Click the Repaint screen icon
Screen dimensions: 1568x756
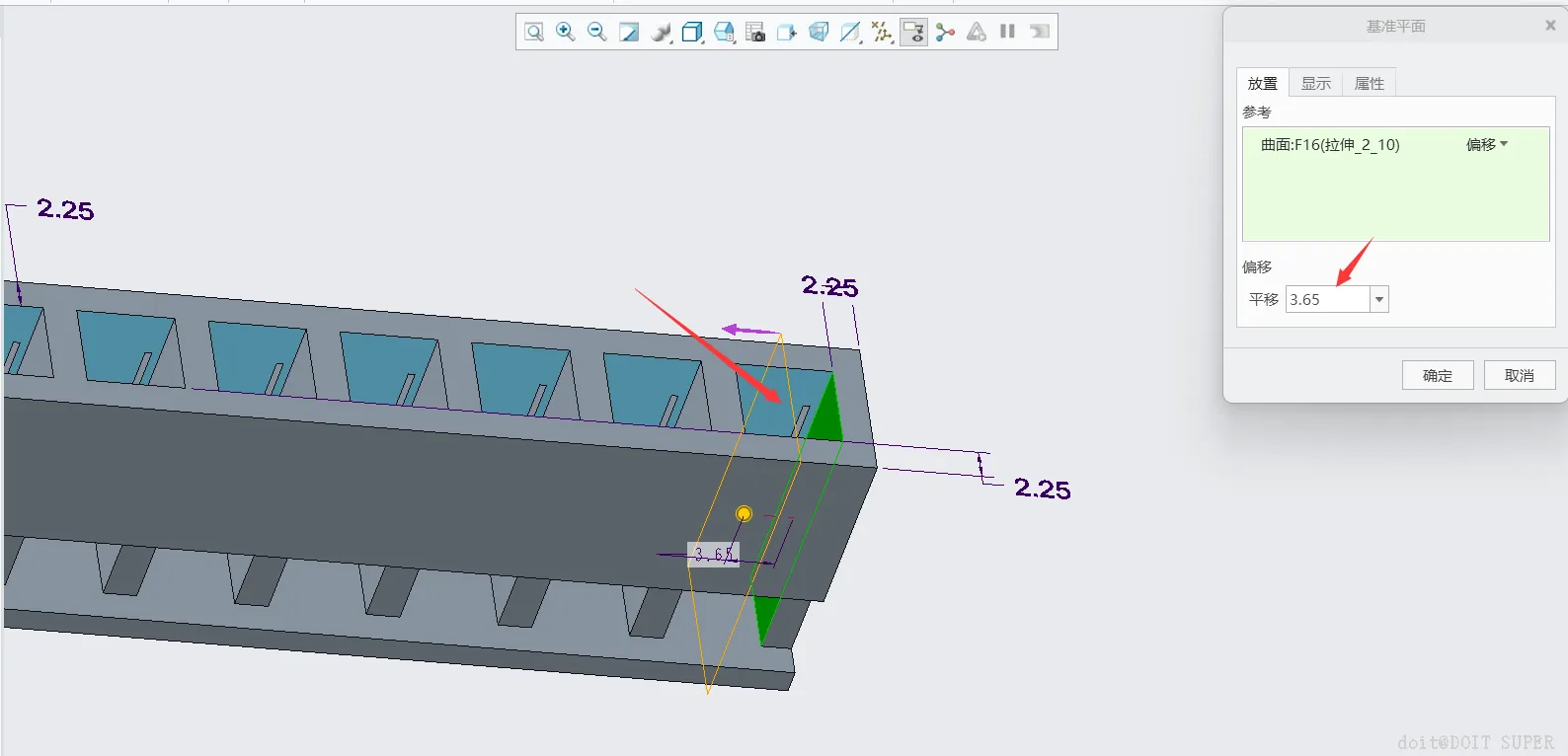pyautogui.click(x=629, y=32)
